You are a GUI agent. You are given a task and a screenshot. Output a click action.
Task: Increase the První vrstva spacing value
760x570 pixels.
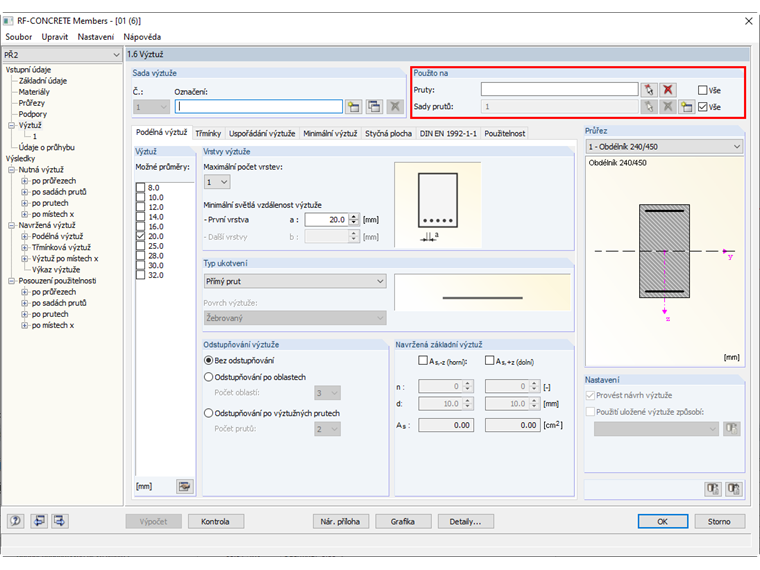click(354, 216)
